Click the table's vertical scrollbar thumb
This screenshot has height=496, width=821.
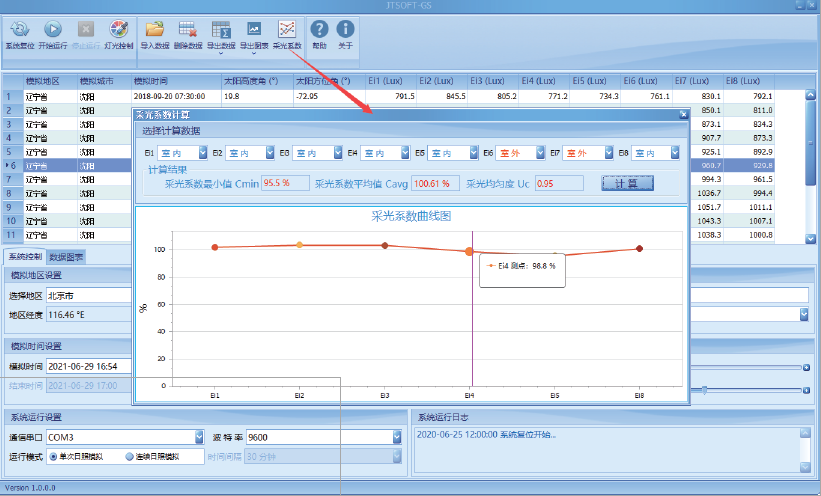pos(810,142)
